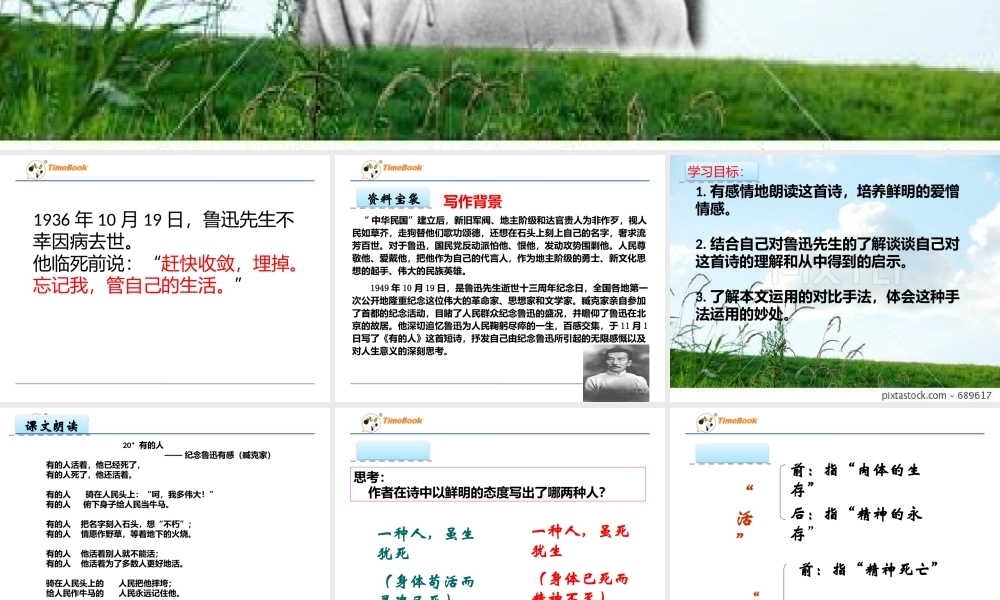Select the red text 一种人,虽死犹生

point(580,541)
